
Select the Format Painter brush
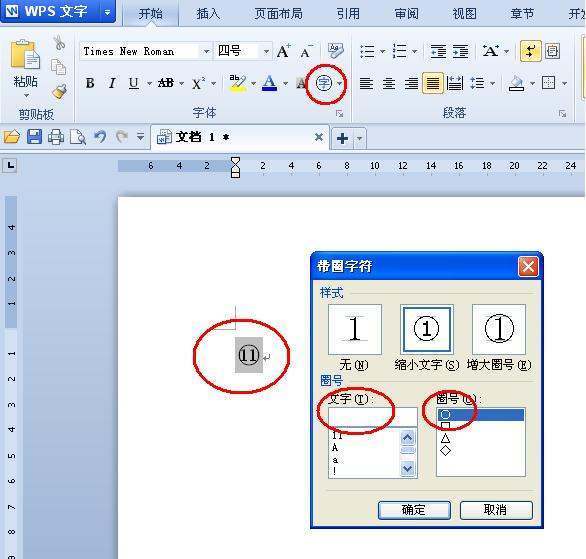point(59,92)
